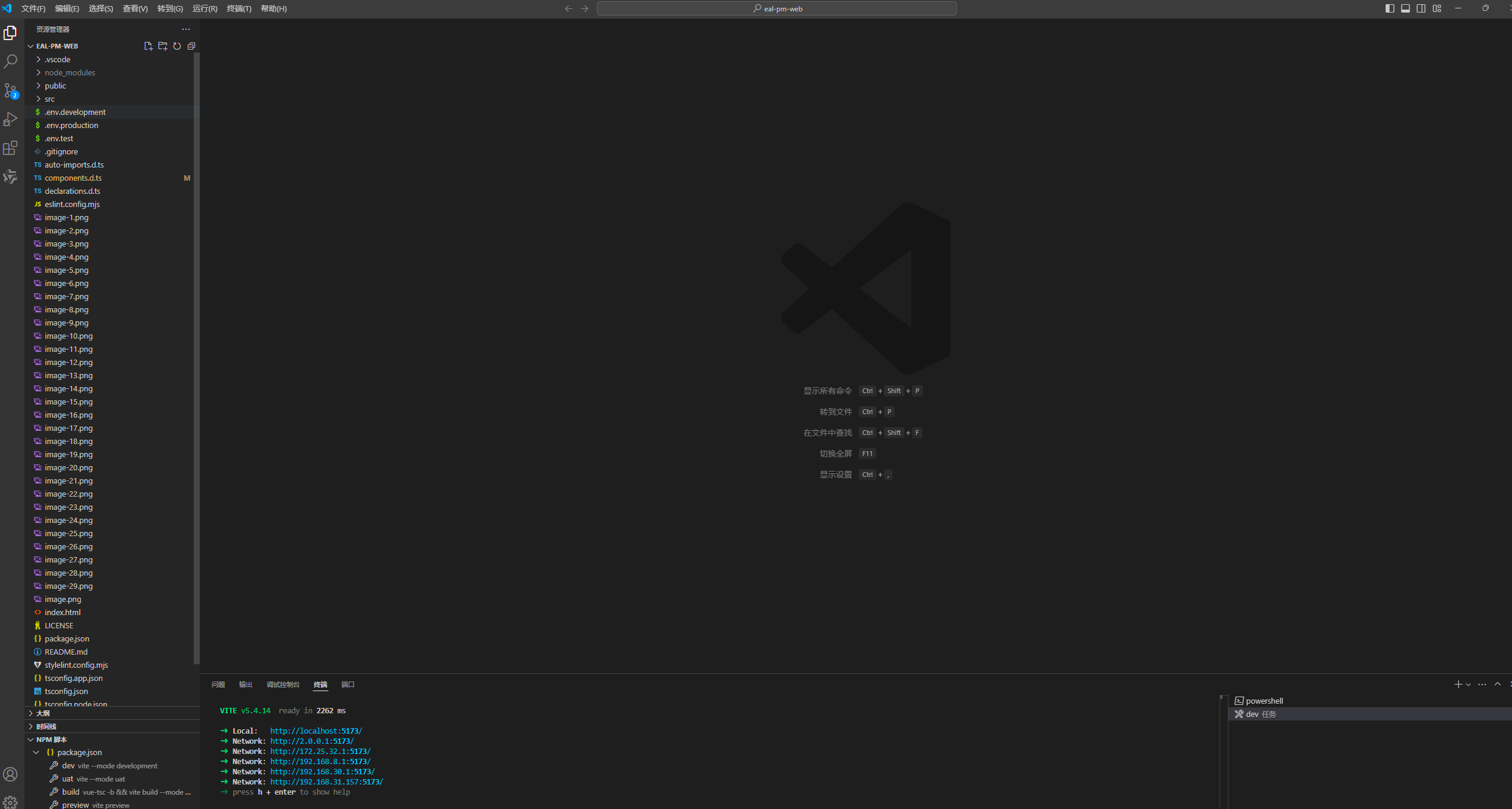Open new terminal dropdown arrow
The height and width of the screenshot is (809, 1512).
(1468, 685)
